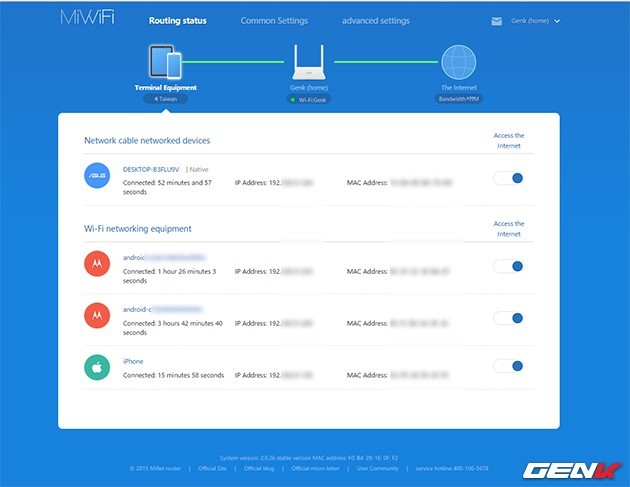Toggle Internet access for android connected 1 hour
The width and height of the screenshot is (630, 487).
508,266
